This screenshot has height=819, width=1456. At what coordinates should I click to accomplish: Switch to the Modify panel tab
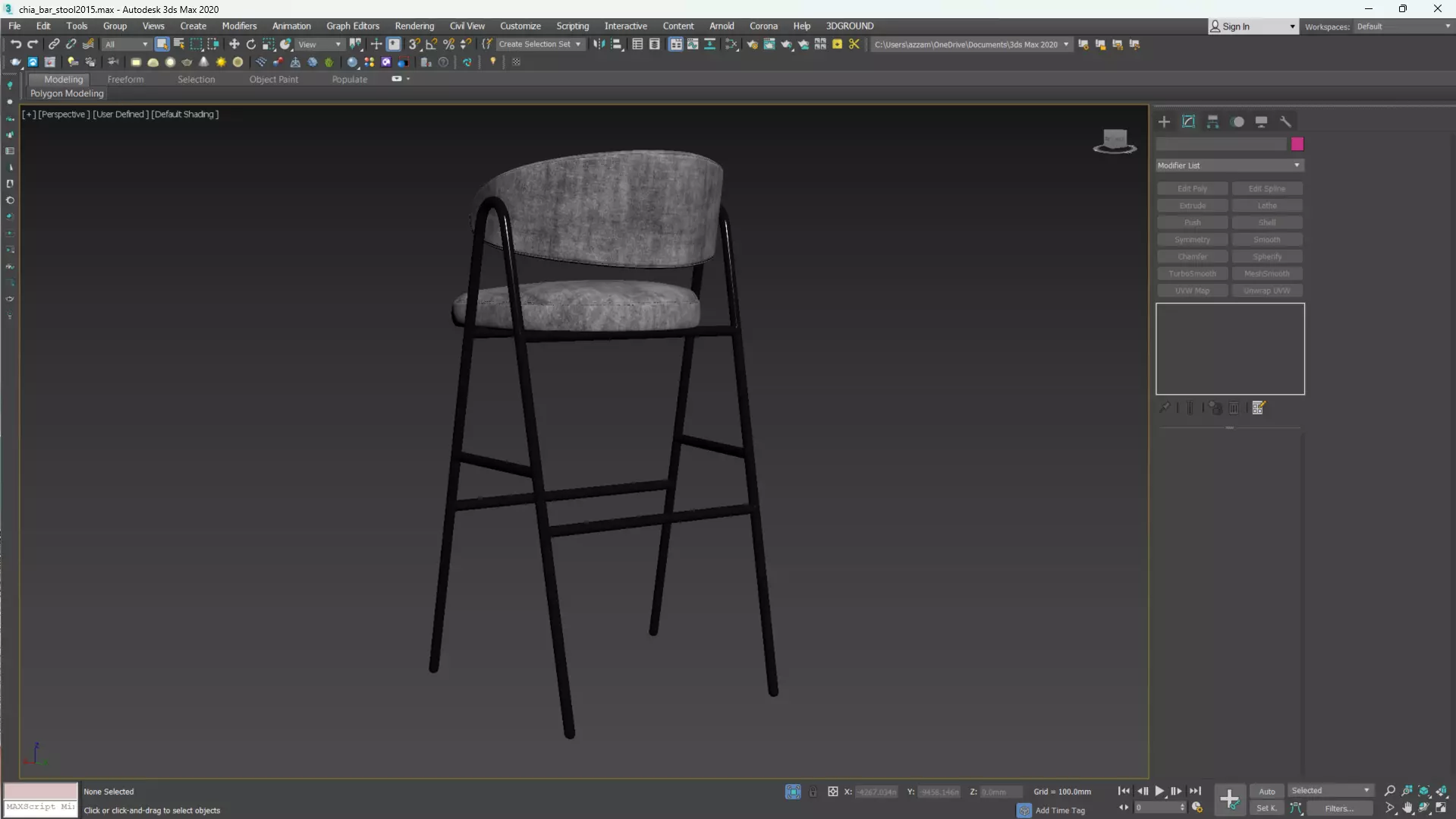(x=1188, y=121)
